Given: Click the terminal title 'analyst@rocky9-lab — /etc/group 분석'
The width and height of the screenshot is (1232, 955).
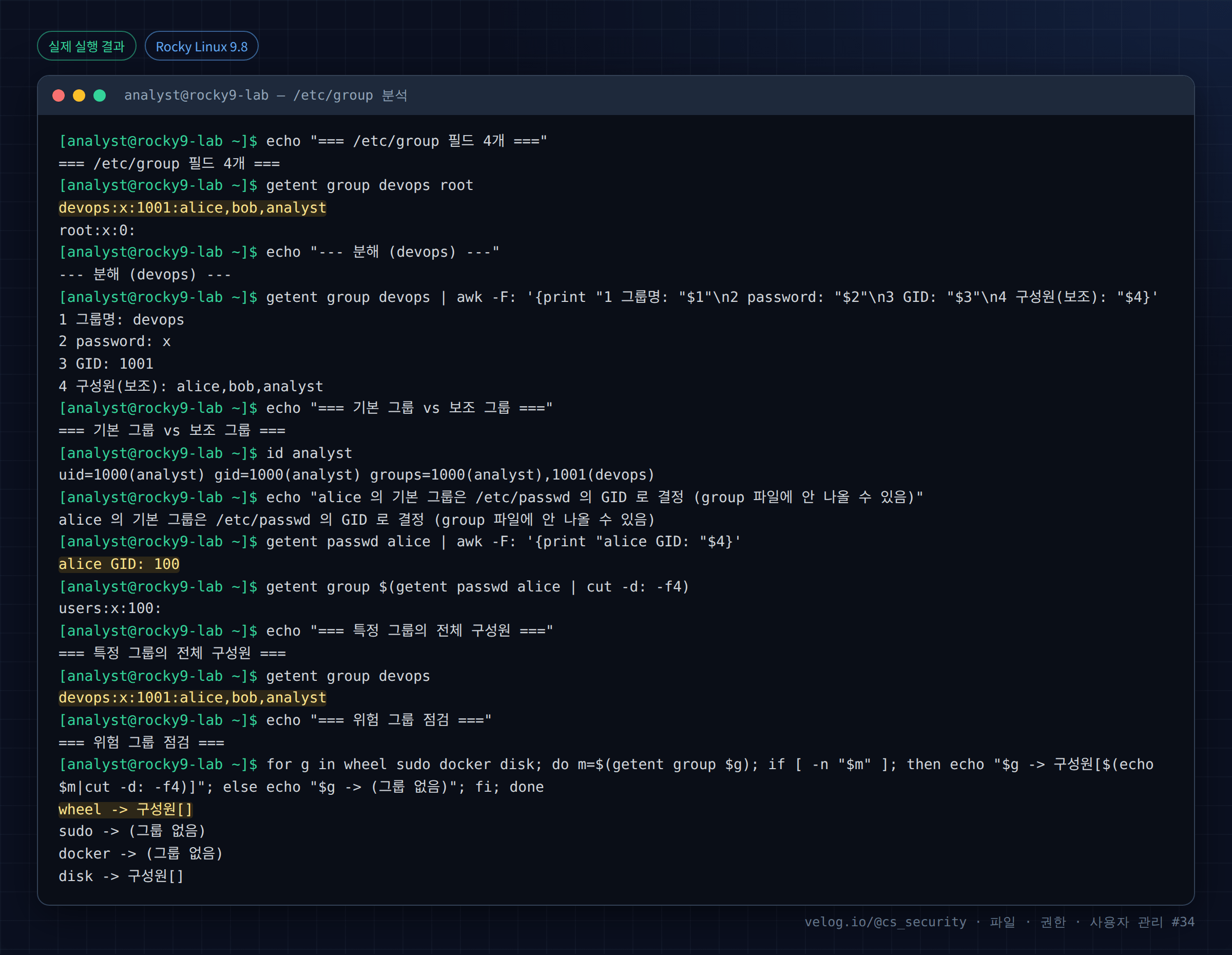Looking at the screenshot, I should (265, 95).
